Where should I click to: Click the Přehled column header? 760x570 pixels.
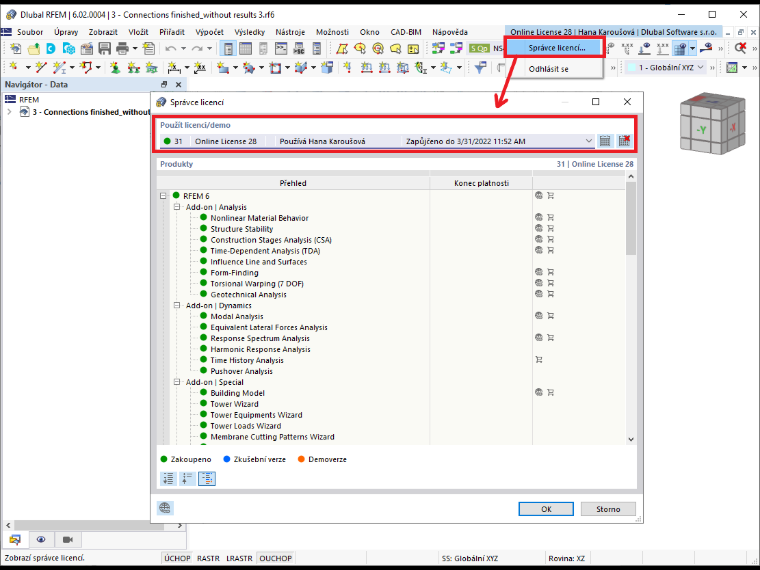pyautogui.click(x=293, y=183)
